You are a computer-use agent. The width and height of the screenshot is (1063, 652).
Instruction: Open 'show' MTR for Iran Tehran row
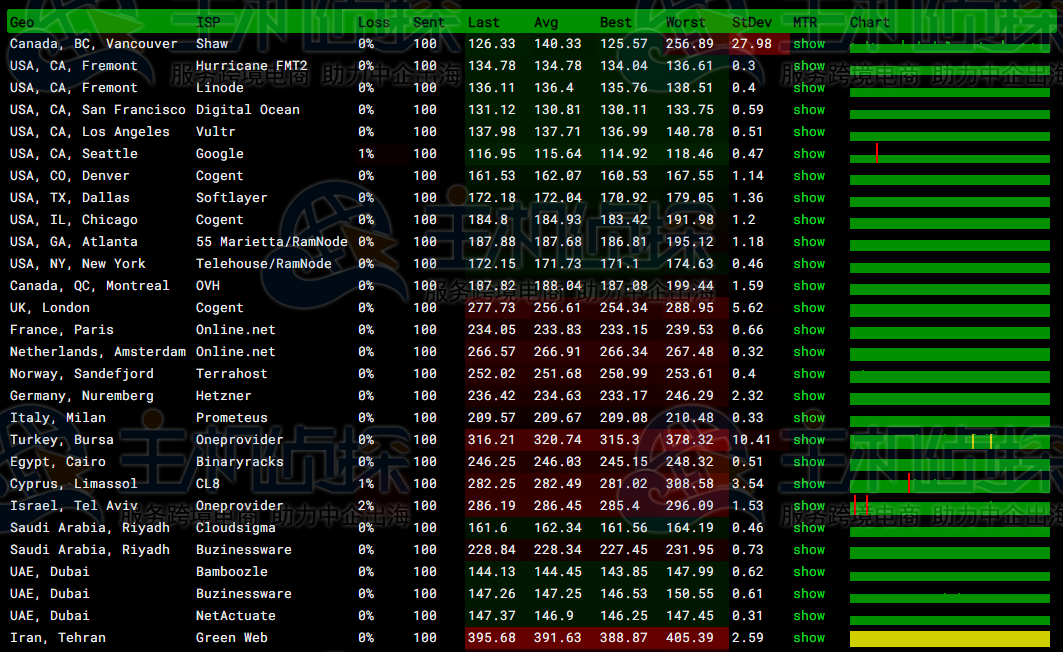coord(809,638)
